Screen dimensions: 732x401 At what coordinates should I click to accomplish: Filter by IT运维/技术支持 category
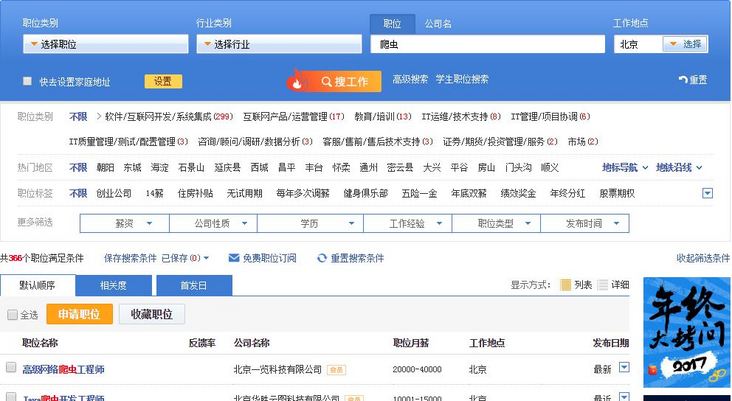454,117
